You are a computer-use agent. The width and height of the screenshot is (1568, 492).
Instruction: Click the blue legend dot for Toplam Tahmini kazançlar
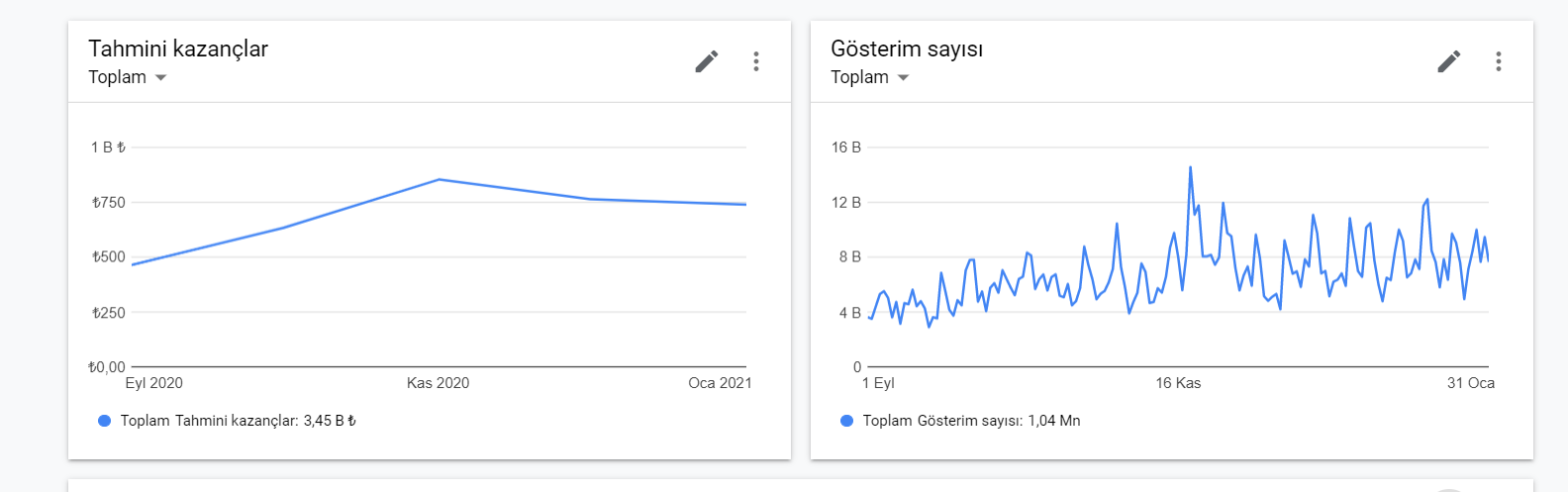click(x=105, y=421)
